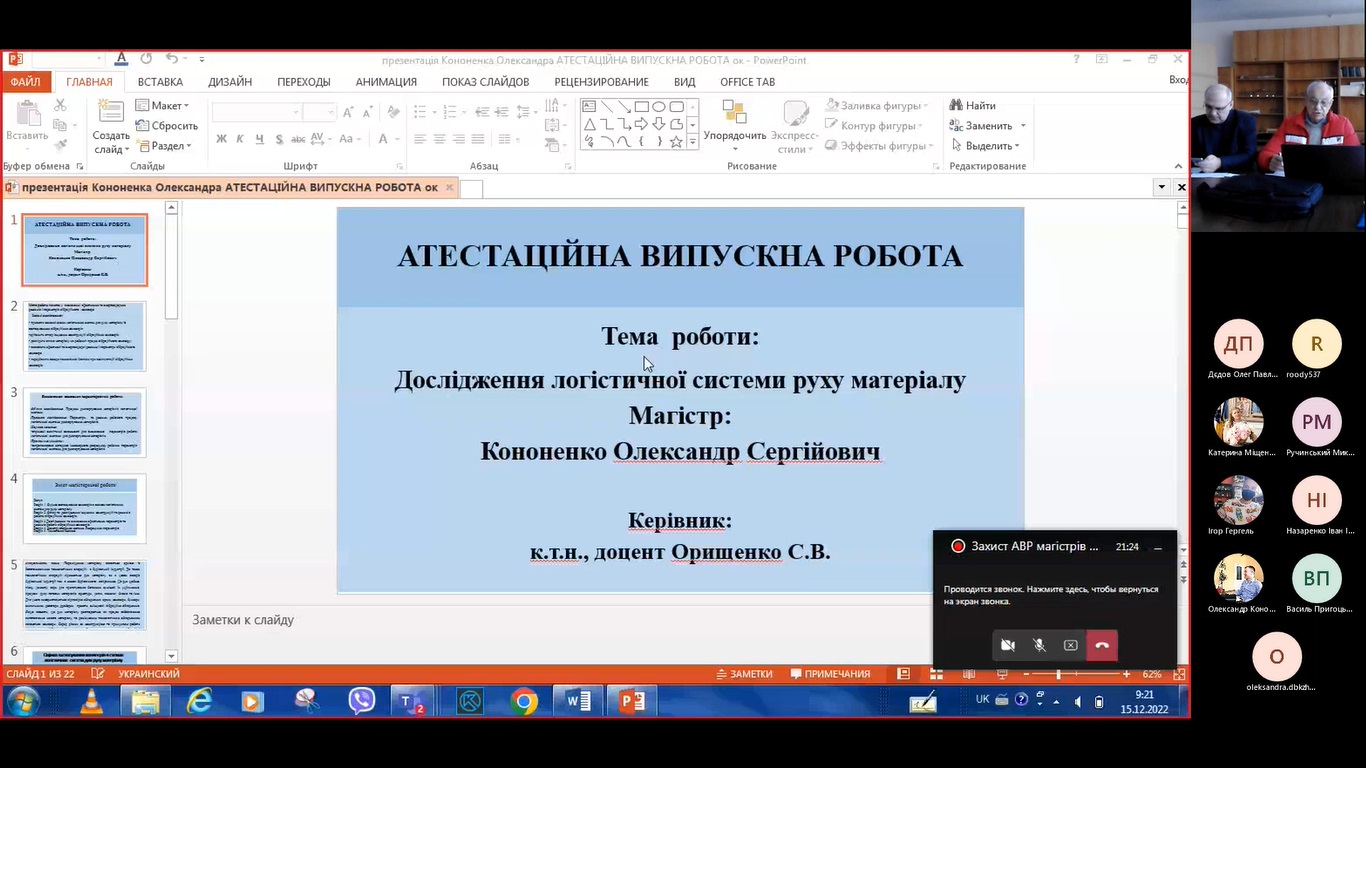Image resolution: width=1366 pixels, height=870 pixels.
Task: Open Microsoft Teams from the taskbar
Action: coord(412,702)
